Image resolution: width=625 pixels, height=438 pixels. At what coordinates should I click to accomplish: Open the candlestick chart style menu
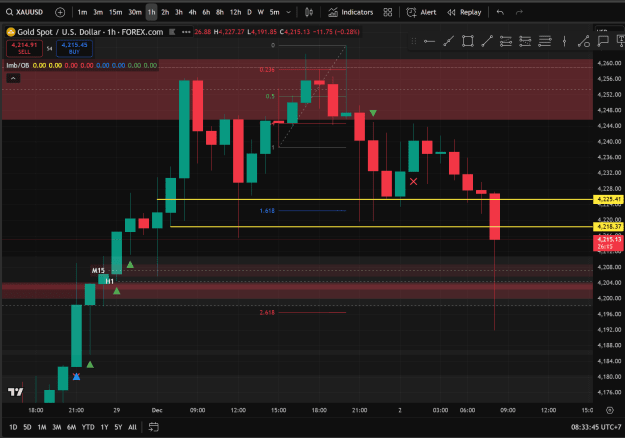point(309,12)
